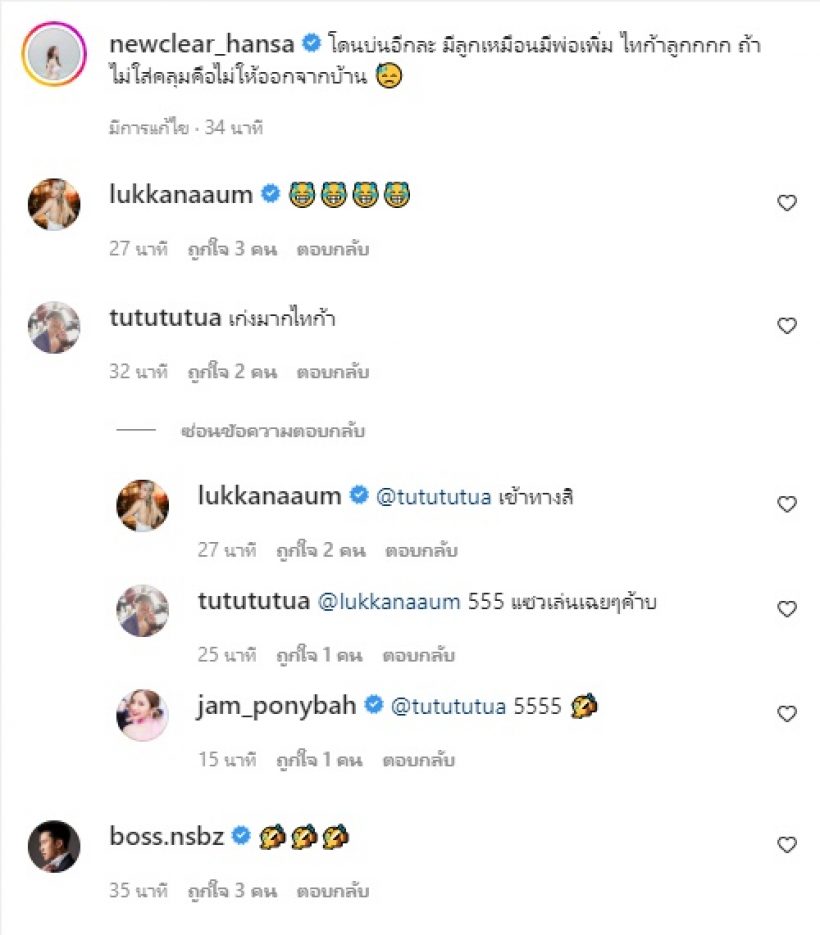The height and width of the screenshot is (935, 820).
Task: Like tutututua's top-level comment
Action: [787, 326]
